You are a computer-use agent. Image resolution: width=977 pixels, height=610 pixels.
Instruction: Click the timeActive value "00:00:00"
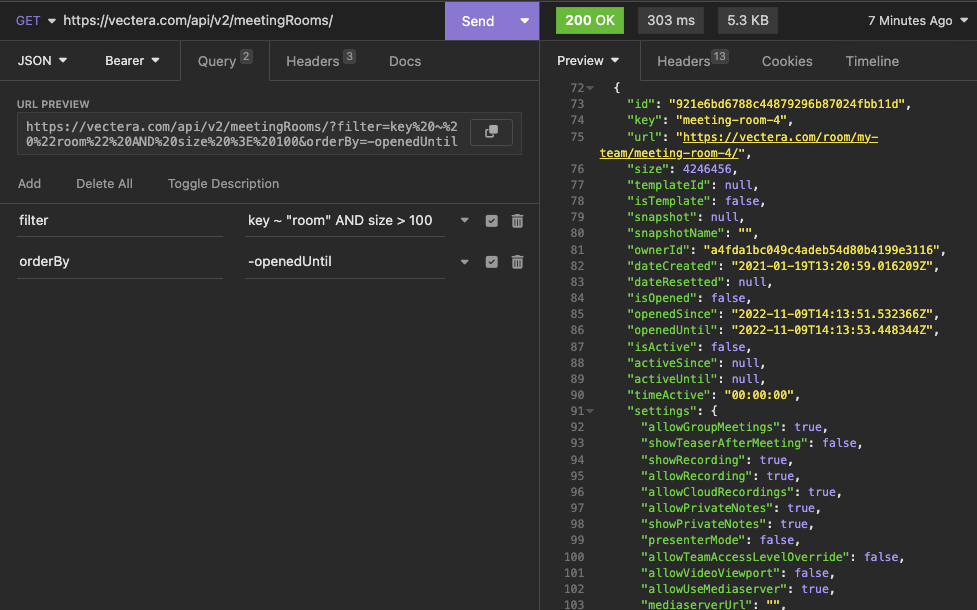759,395
